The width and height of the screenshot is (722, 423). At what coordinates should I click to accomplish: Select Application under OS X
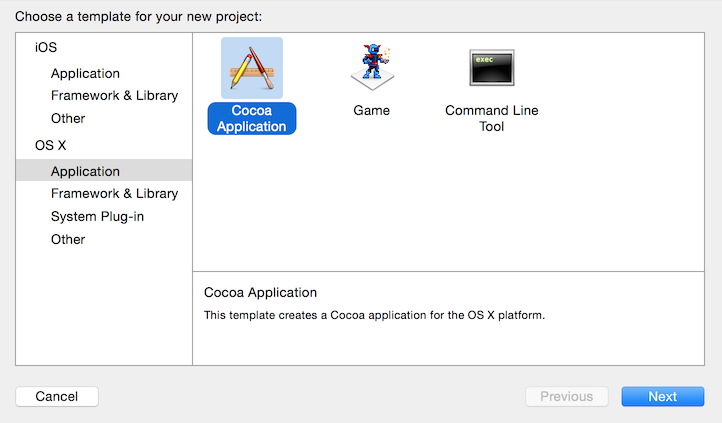[85, 171]
